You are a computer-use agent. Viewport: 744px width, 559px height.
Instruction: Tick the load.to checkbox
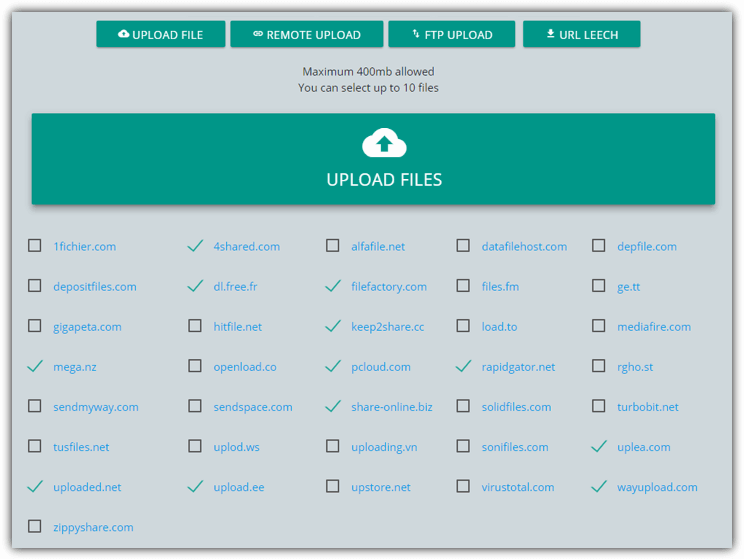click(x=463, y=326)
